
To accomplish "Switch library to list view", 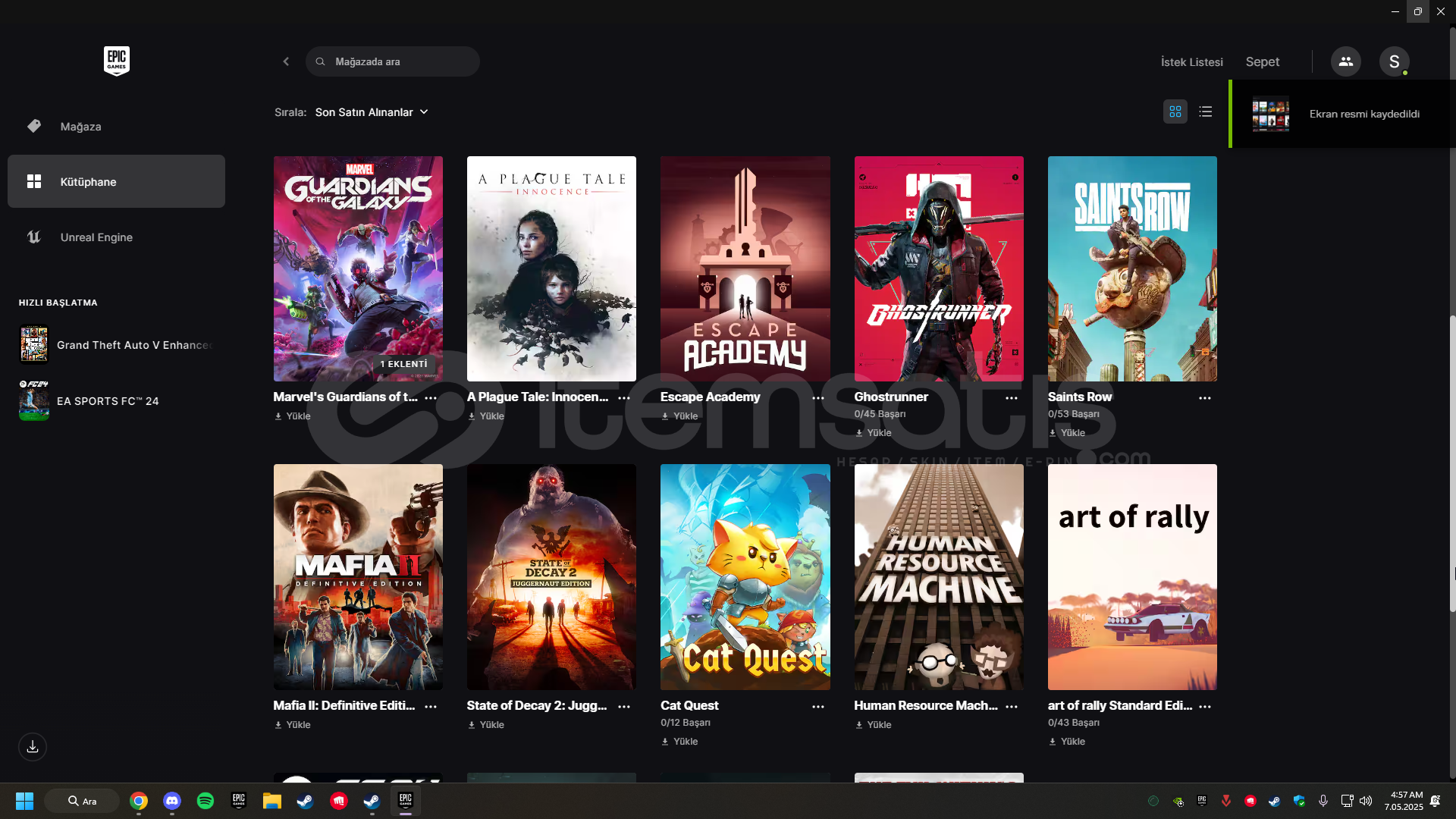I will [1205, 111].
